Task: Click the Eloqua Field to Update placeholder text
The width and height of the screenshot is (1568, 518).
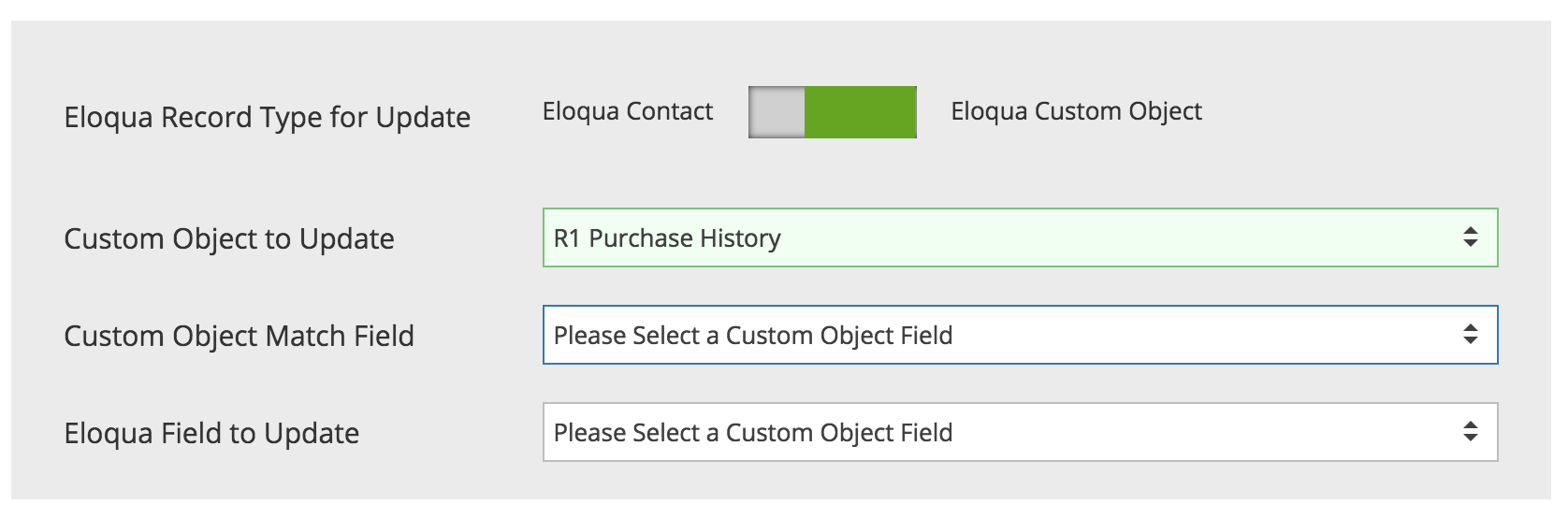Action: coord(753,433)
